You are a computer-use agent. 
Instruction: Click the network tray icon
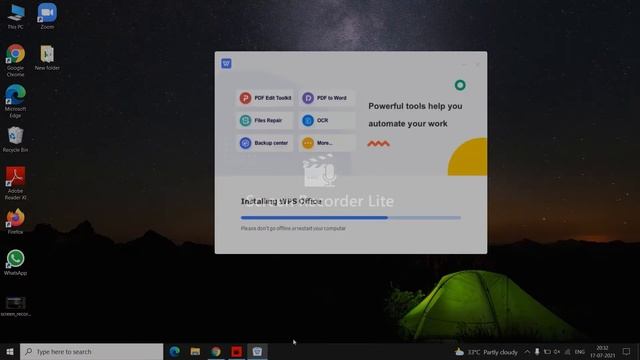point(567,352)
